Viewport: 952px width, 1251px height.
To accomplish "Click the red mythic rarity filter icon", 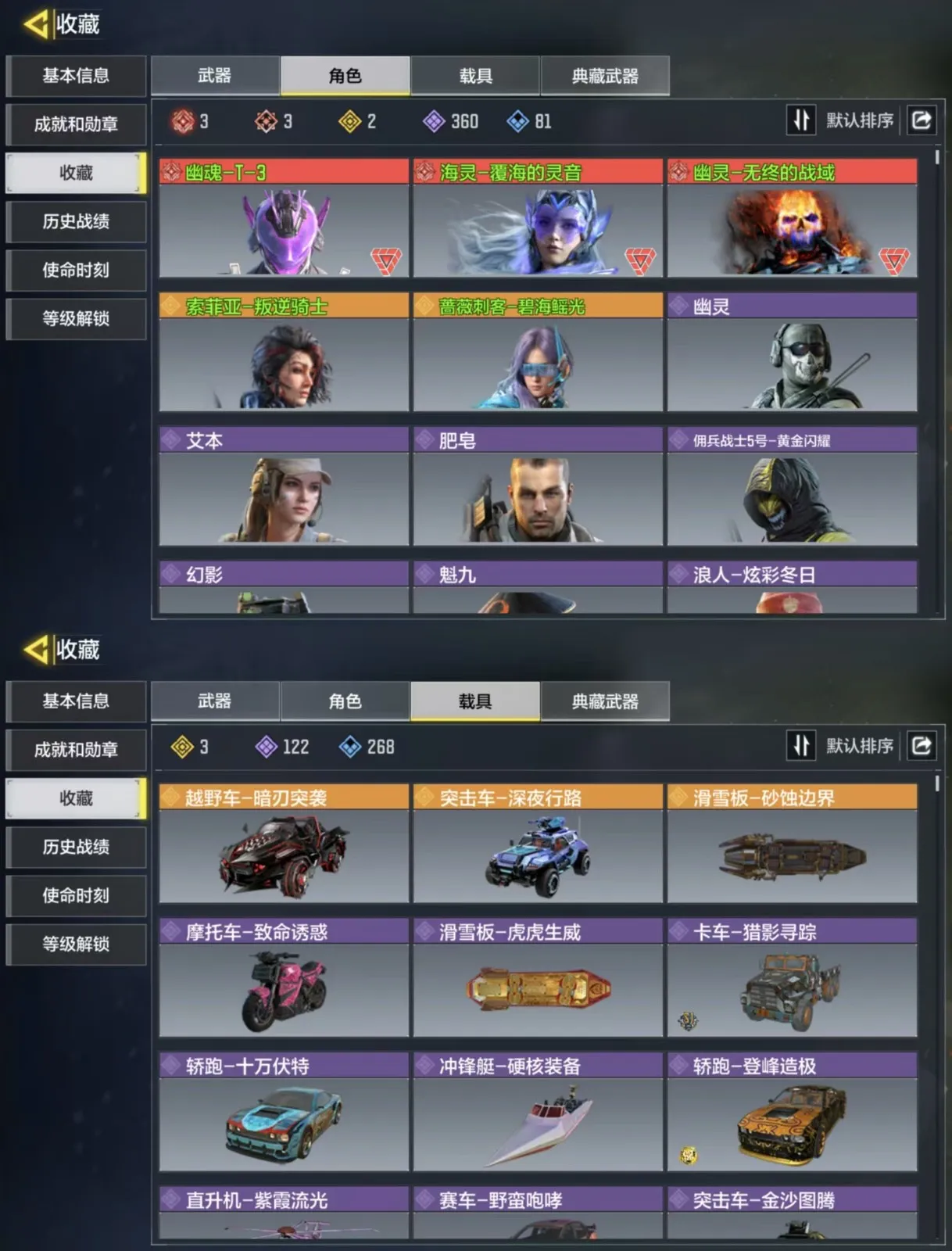I will [183, 121].
